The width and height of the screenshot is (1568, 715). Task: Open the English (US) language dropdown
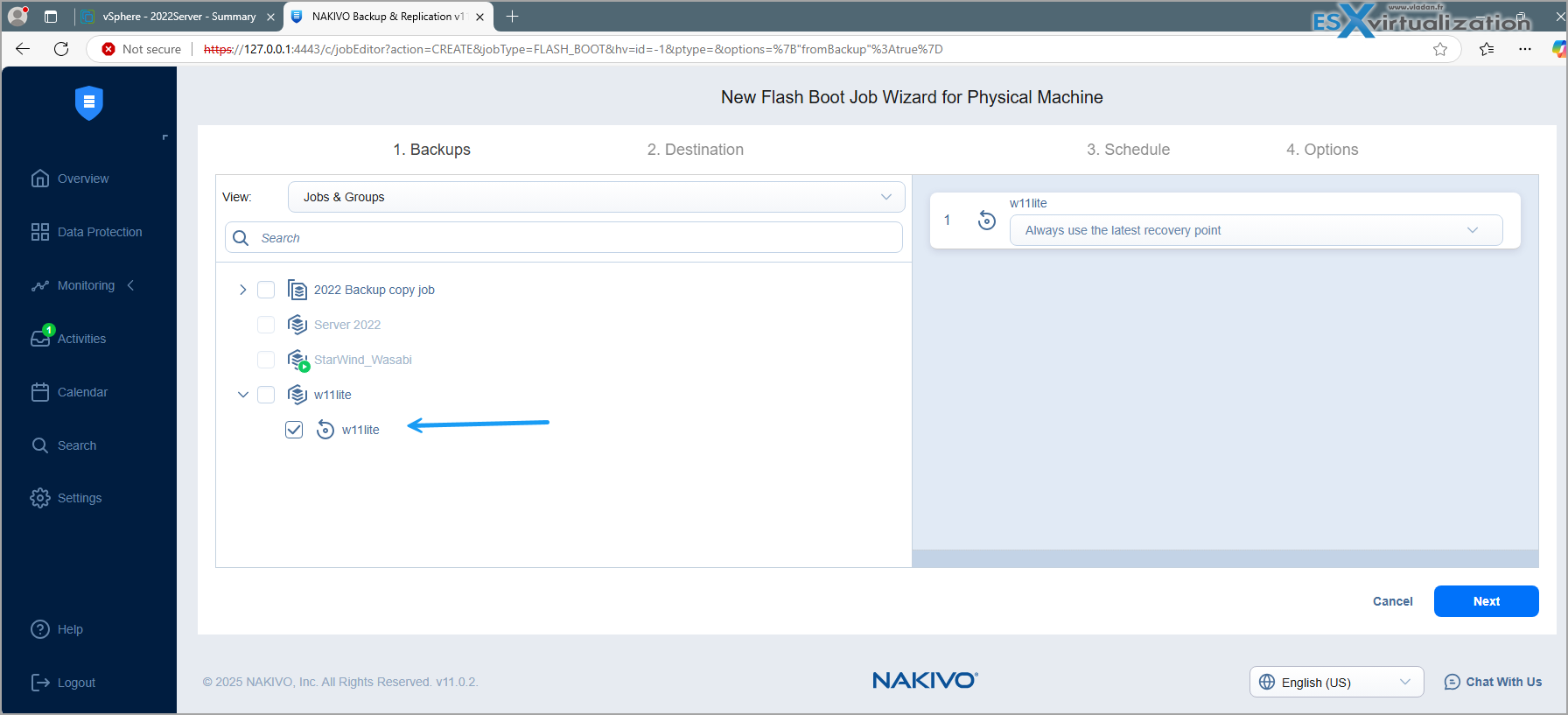coord(1336,682)
